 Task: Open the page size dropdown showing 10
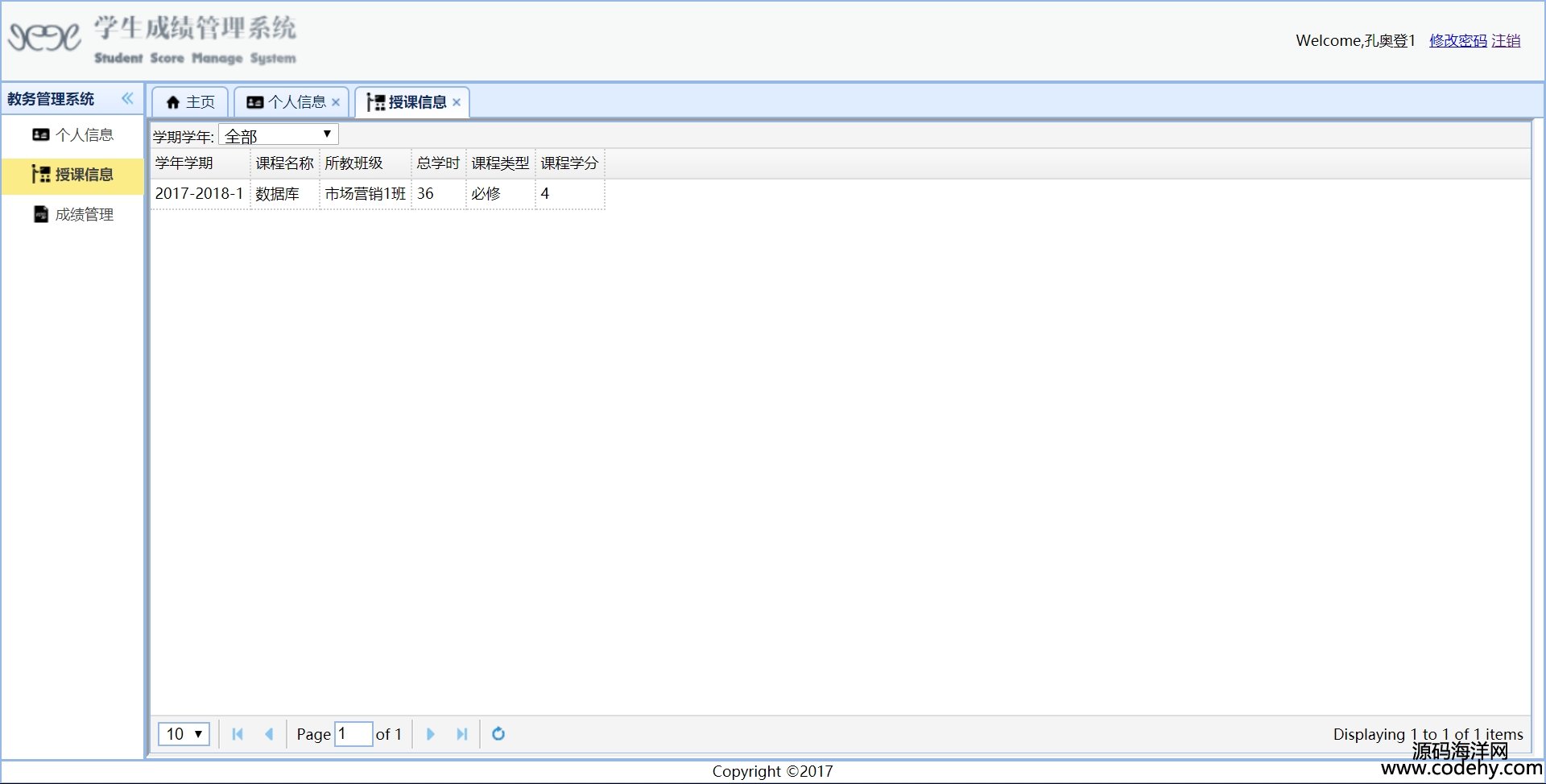click(184, 734)
